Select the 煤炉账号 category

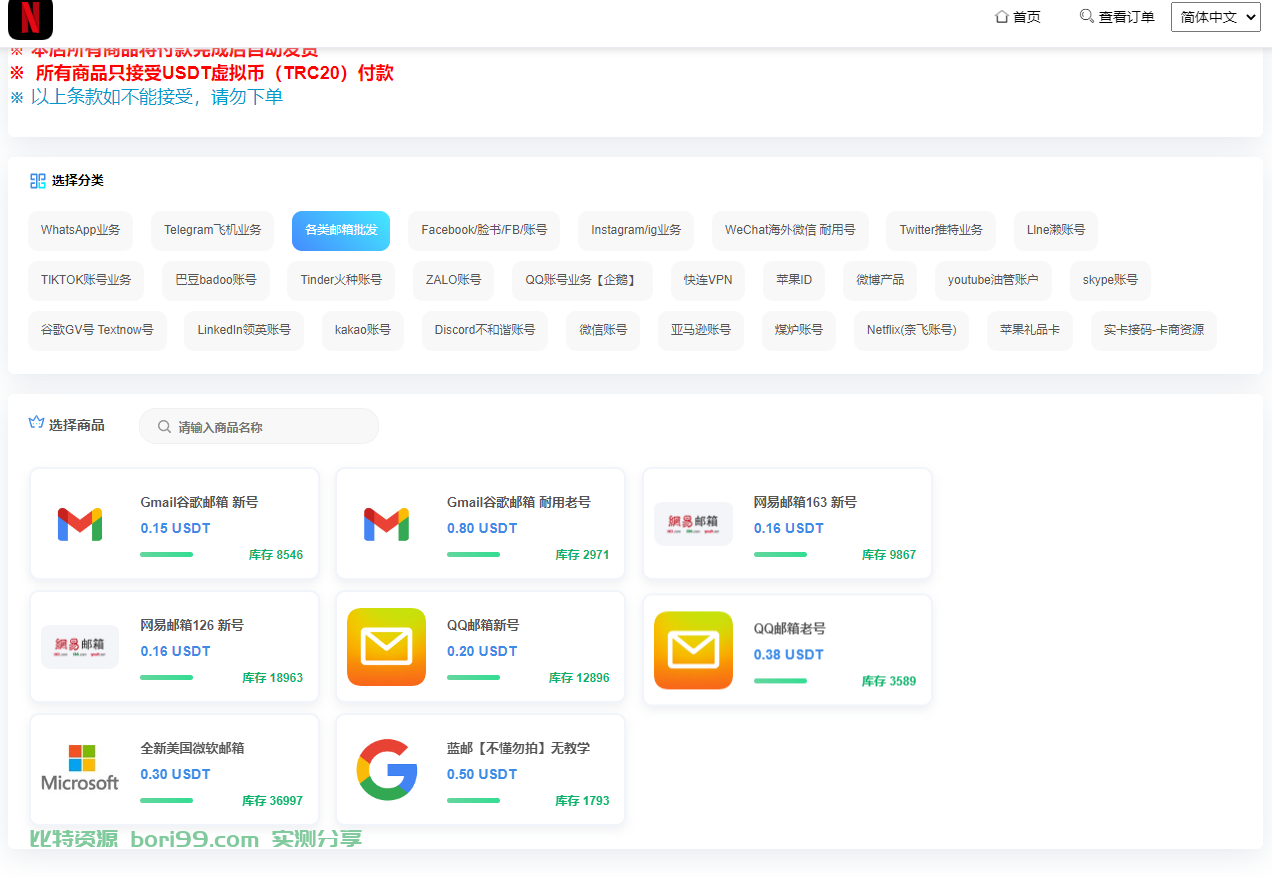799,330
